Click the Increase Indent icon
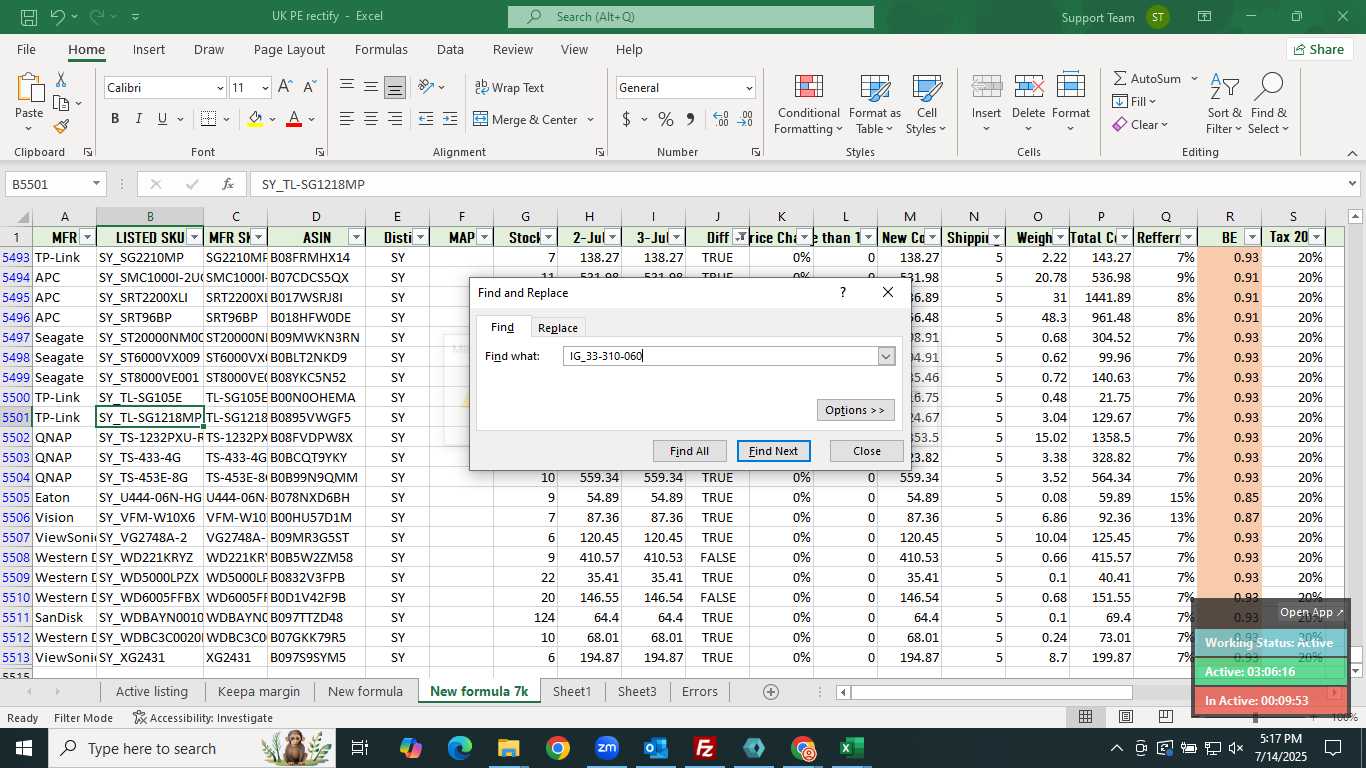 pos(450,119)
